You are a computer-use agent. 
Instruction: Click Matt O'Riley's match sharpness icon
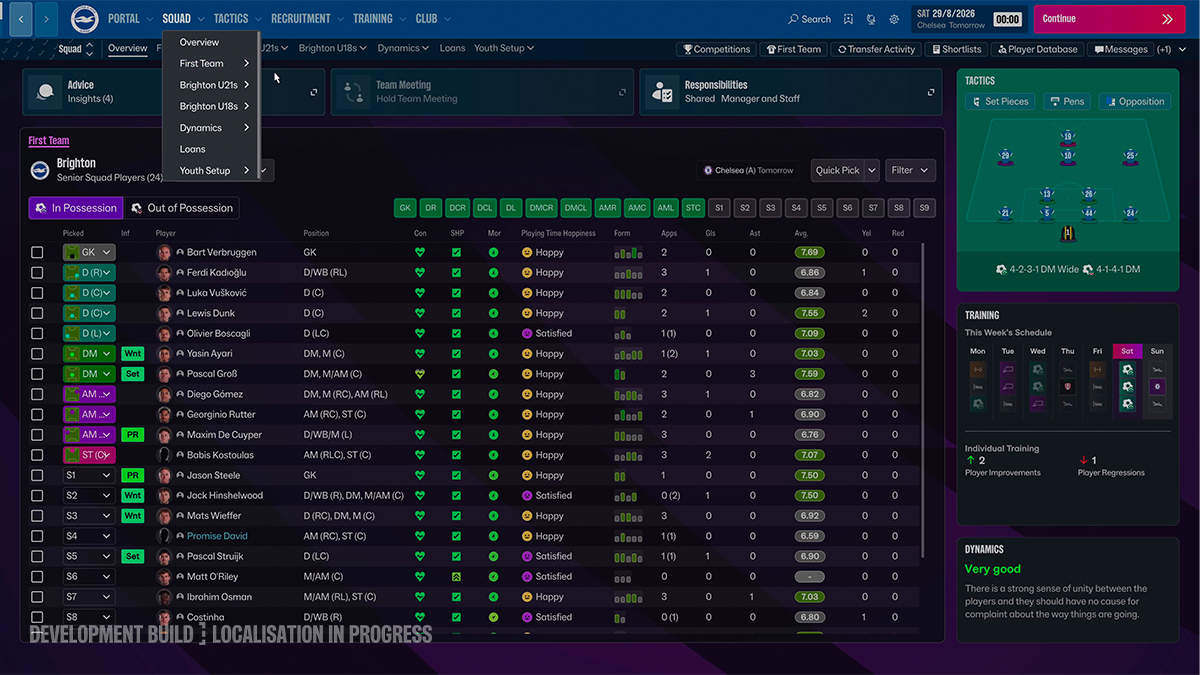click(456, 576)
